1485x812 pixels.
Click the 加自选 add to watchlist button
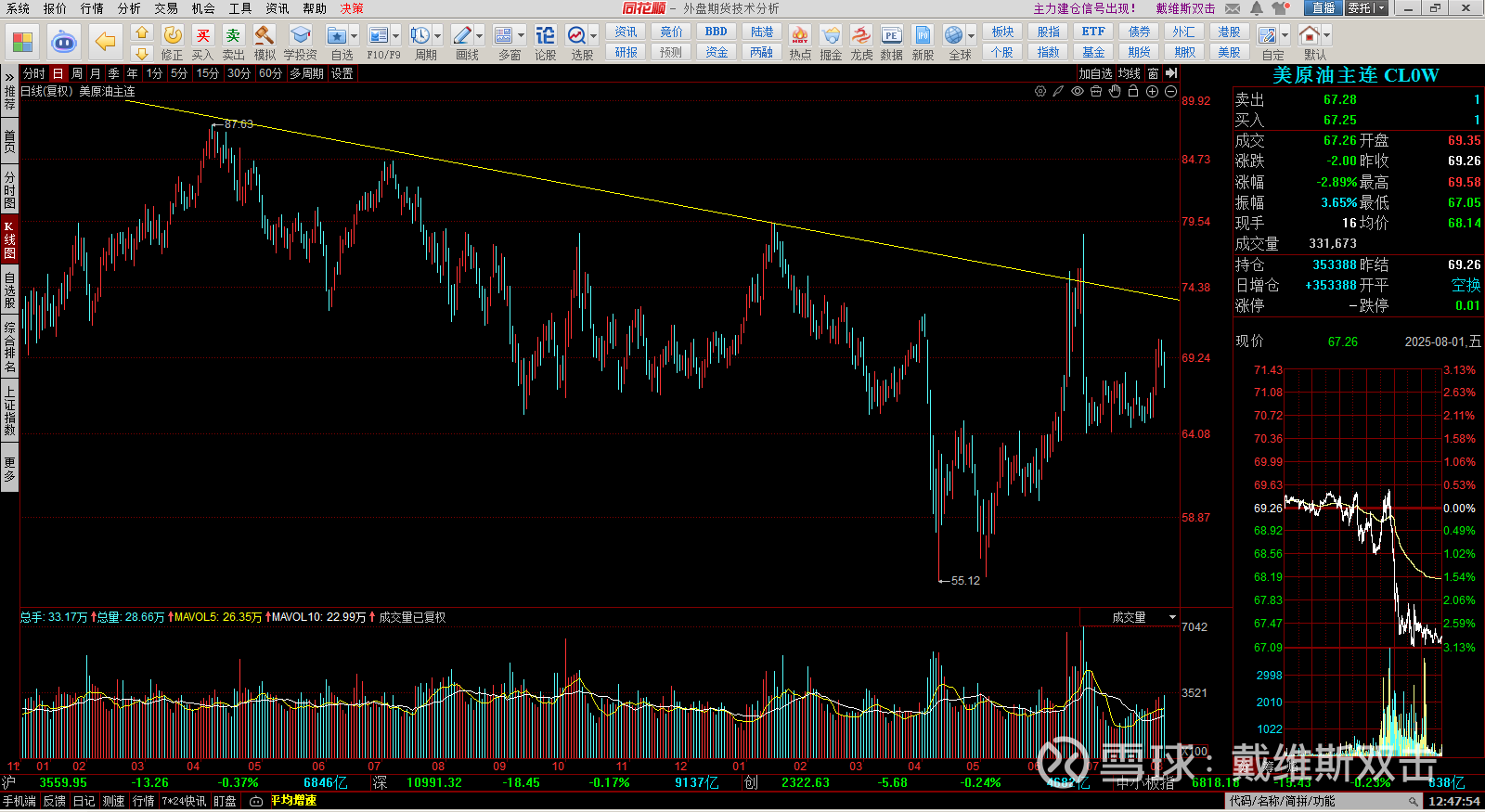click(x=1095, y=73)
